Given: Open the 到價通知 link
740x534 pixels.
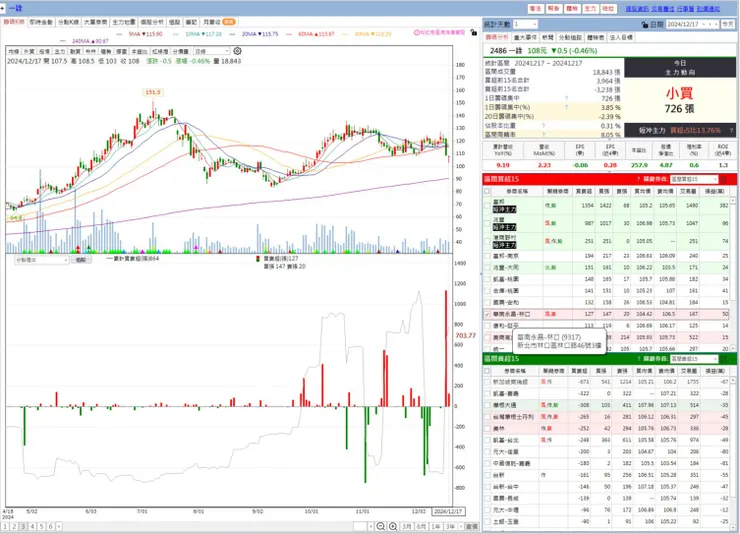Looking at the screenshot, I should point(708,9).
